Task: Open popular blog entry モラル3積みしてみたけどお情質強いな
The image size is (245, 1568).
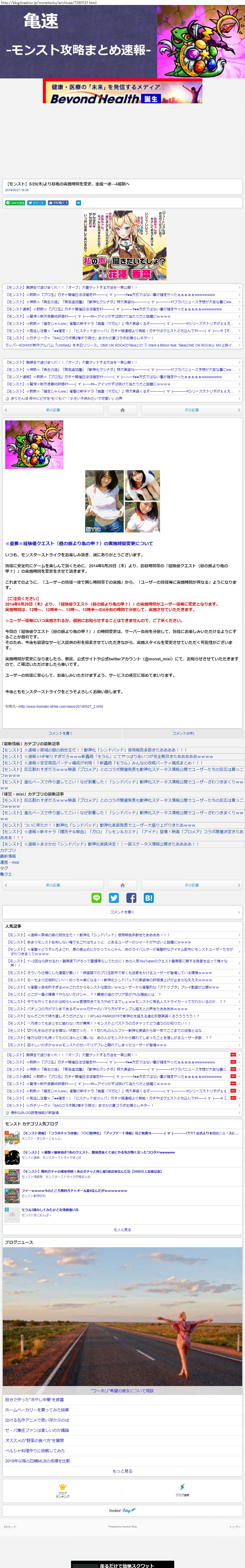Action: tap(50, 1210)
